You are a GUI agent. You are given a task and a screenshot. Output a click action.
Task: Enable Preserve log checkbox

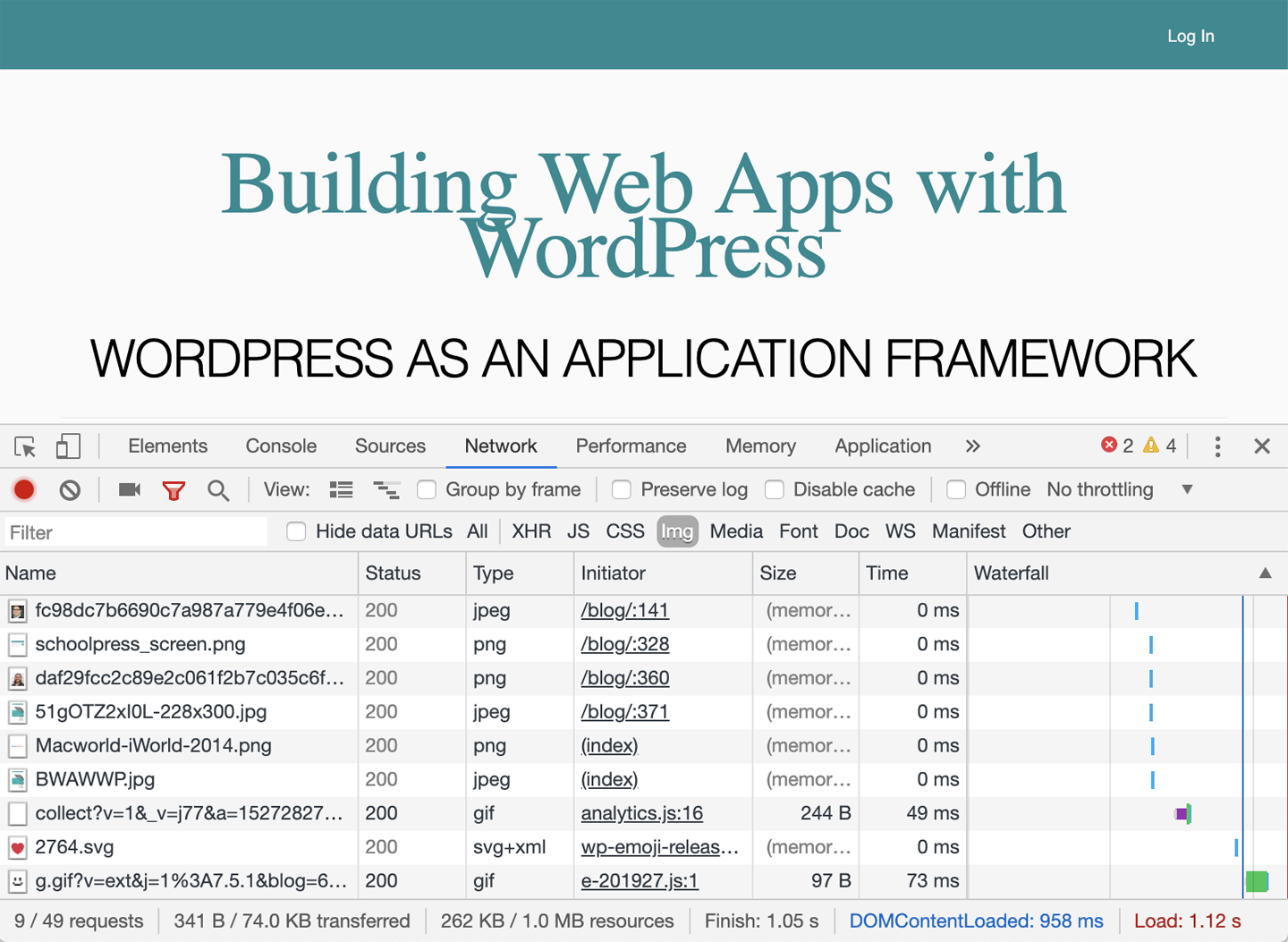[621, 489]
